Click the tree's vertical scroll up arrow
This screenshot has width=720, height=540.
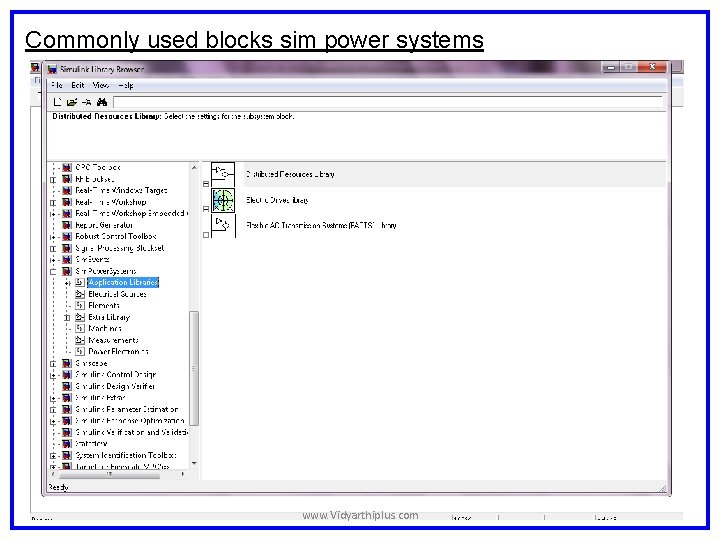tap(194, 168)
